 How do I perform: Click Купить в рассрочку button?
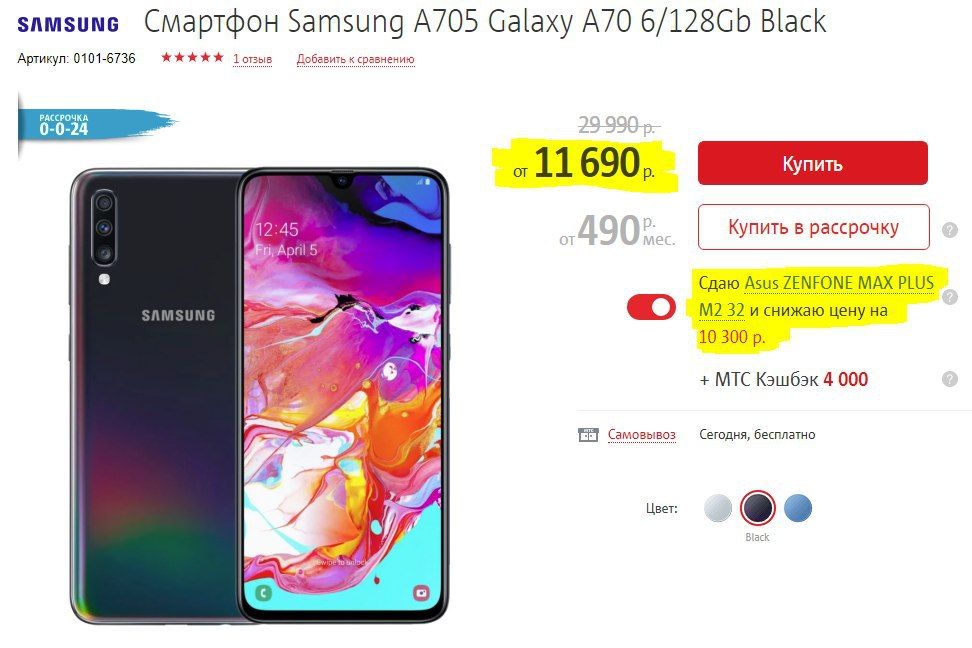[x=813, y=227]
